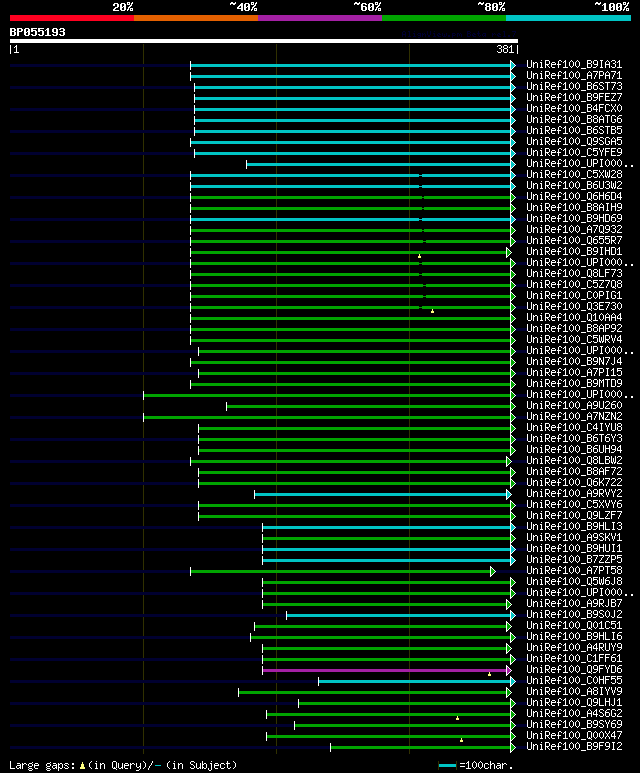Image resolution: width=640 pixels, height=773 pixels.
Task: Click the purple alignment bar for Q9FYD6
Action: 385,670
